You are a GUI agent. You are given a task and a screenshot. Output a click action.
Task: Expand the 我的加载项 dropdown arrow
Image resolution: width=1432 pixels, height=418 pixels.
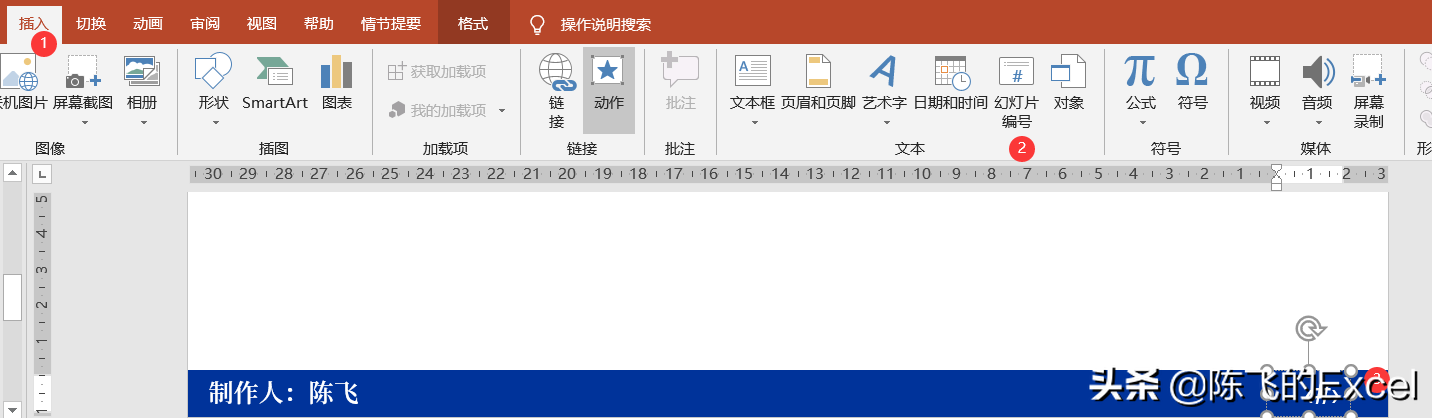(x=502, y=110)
